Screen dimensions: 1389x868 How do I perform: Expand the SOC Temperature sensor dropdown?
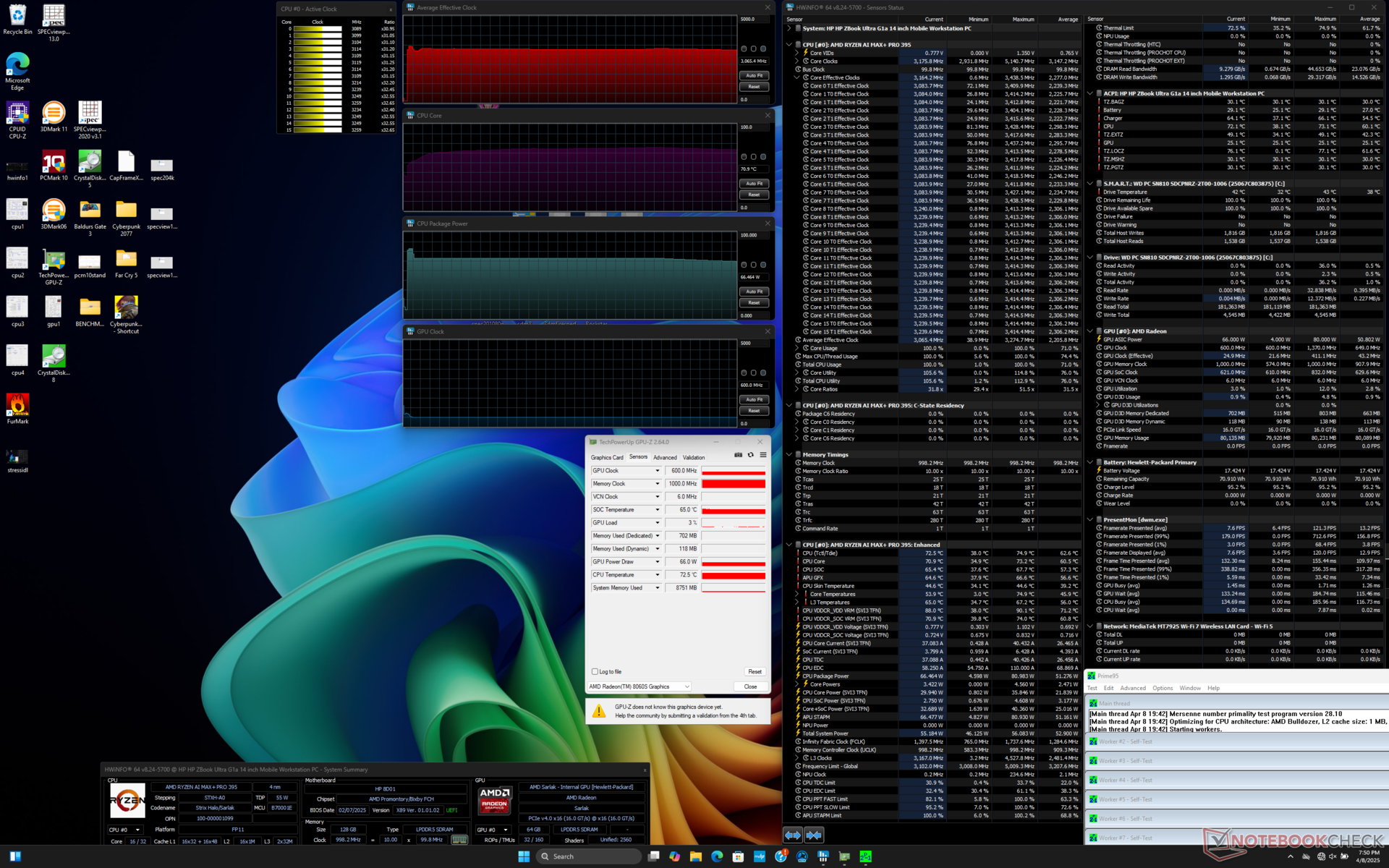pyautogui.click(x=658, y=510)
